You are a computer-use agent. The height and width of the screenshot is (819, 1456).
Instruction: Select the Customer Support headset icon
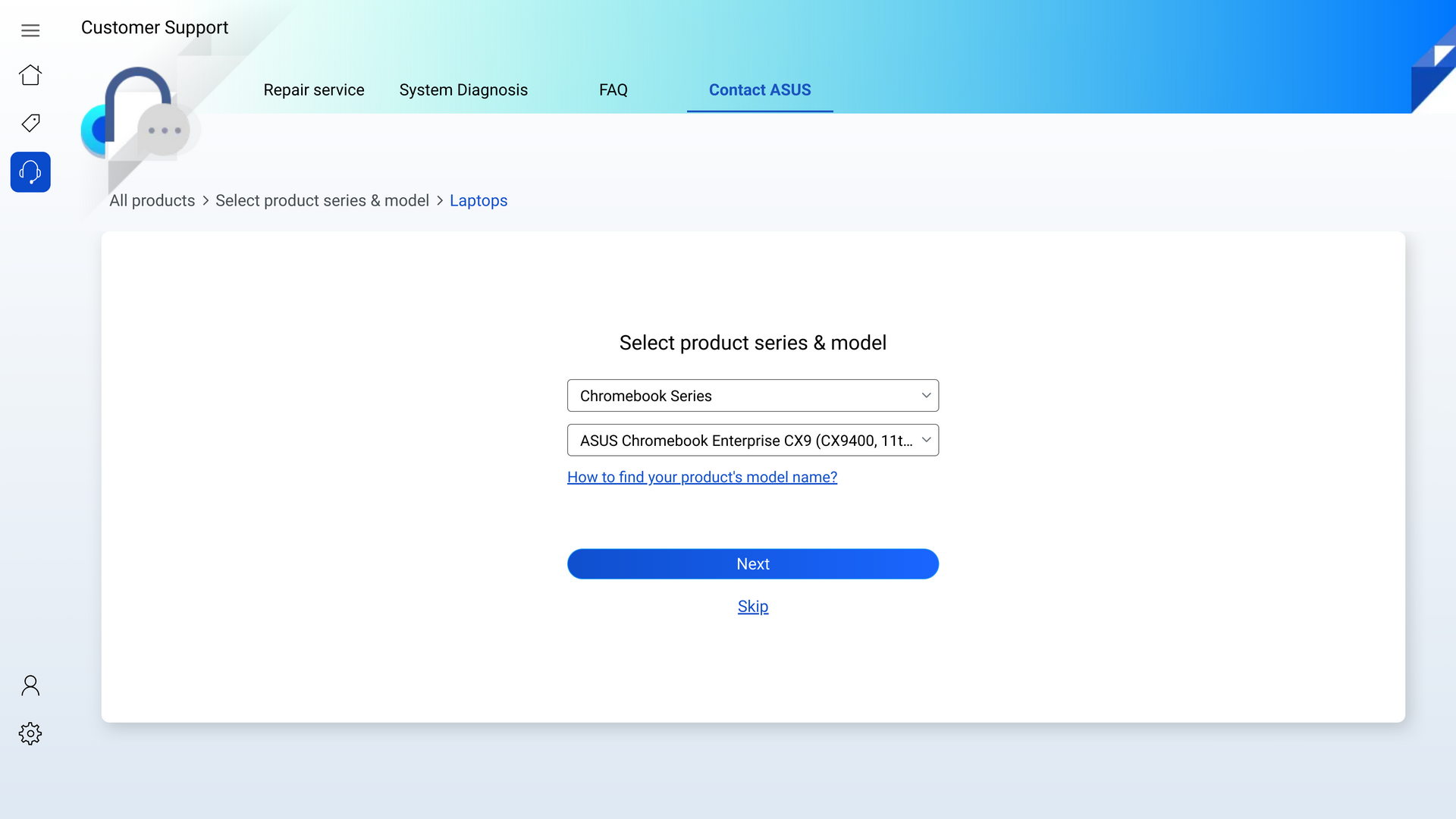(x=30, y=172)
